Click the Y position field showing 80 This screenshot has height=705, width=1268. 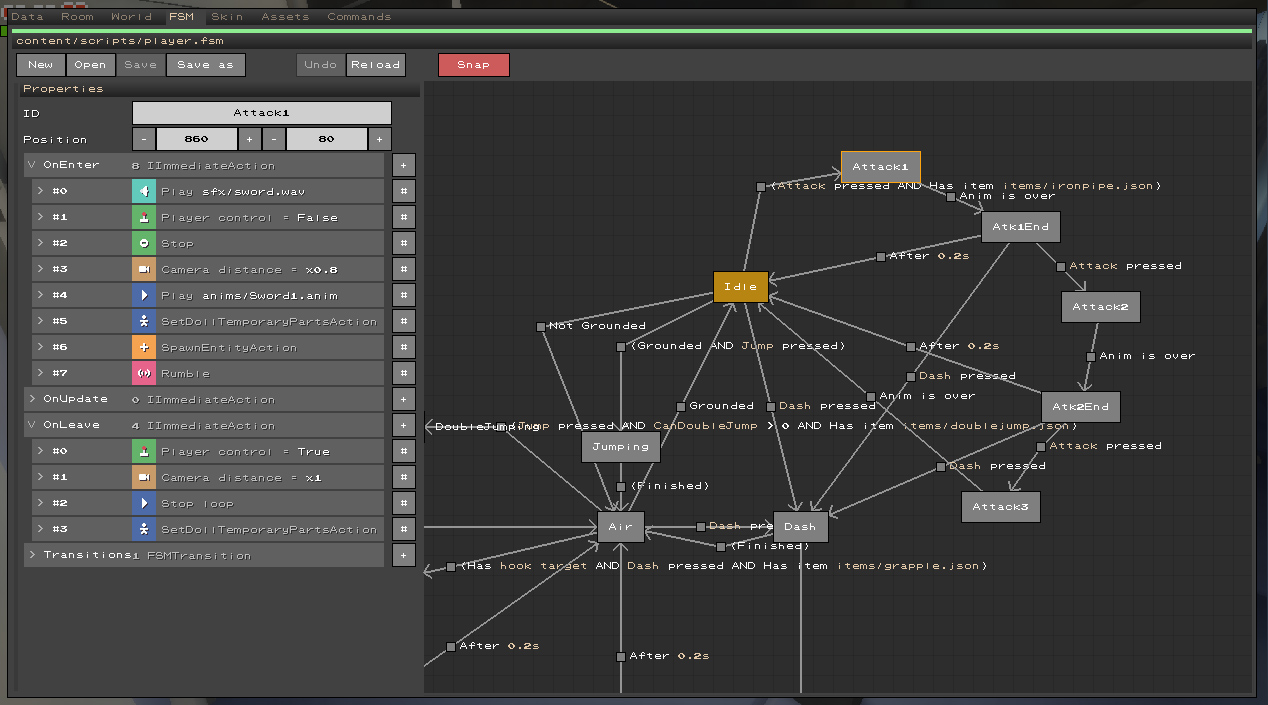coord(326,139)
